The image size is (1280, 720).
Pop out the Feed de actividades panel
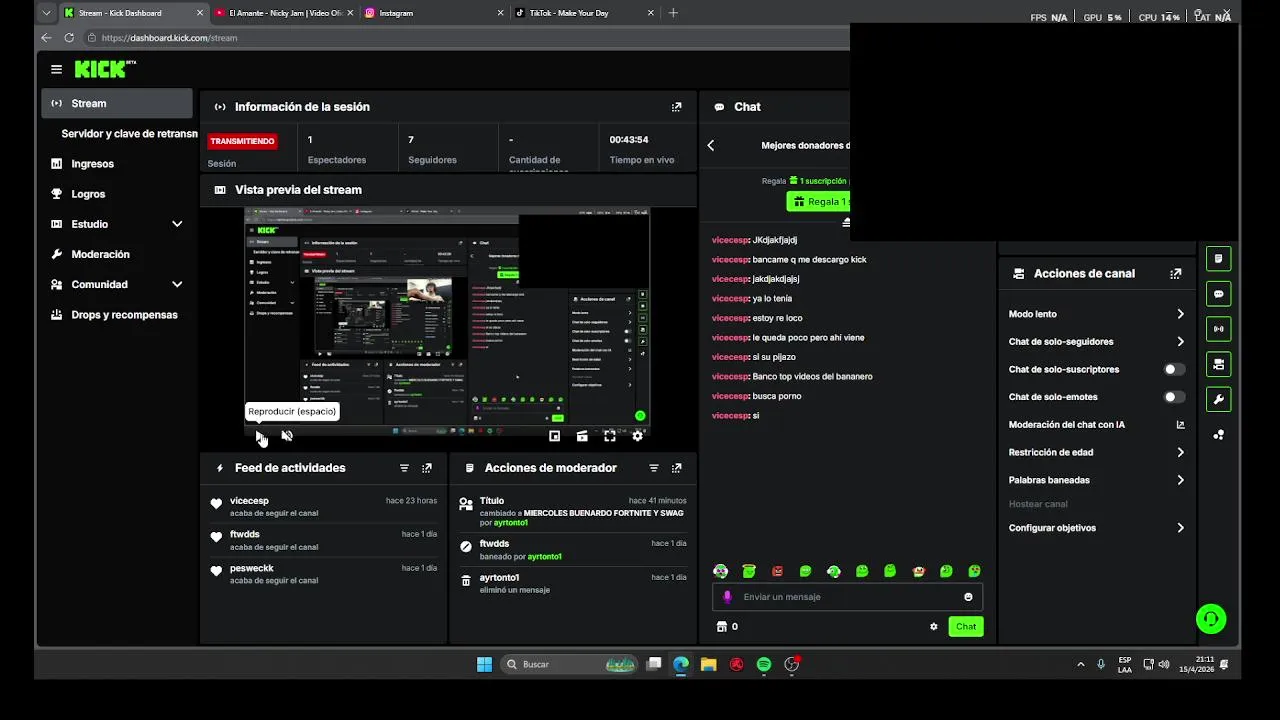(427, 468)
